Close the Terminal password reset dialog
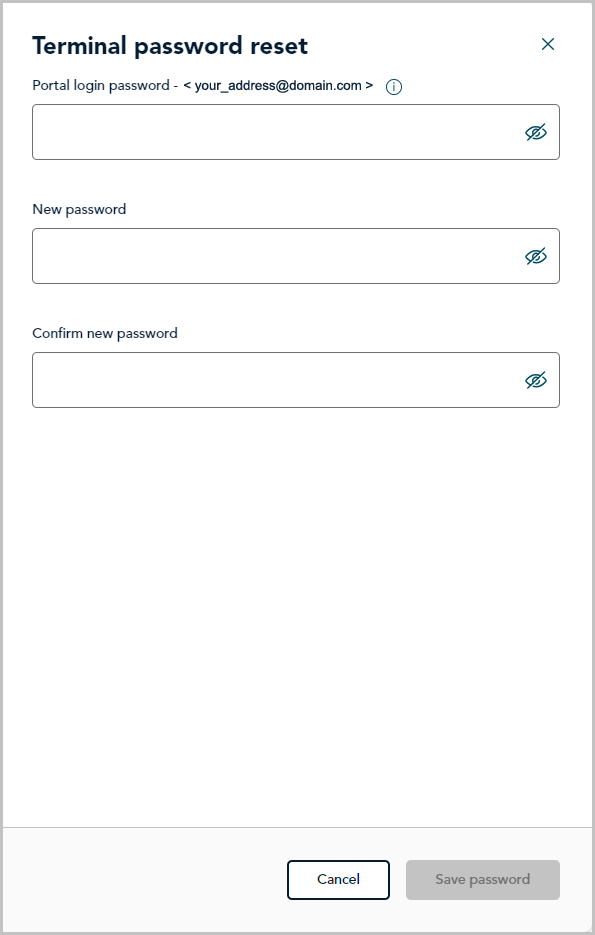 [x=547, y=44]
